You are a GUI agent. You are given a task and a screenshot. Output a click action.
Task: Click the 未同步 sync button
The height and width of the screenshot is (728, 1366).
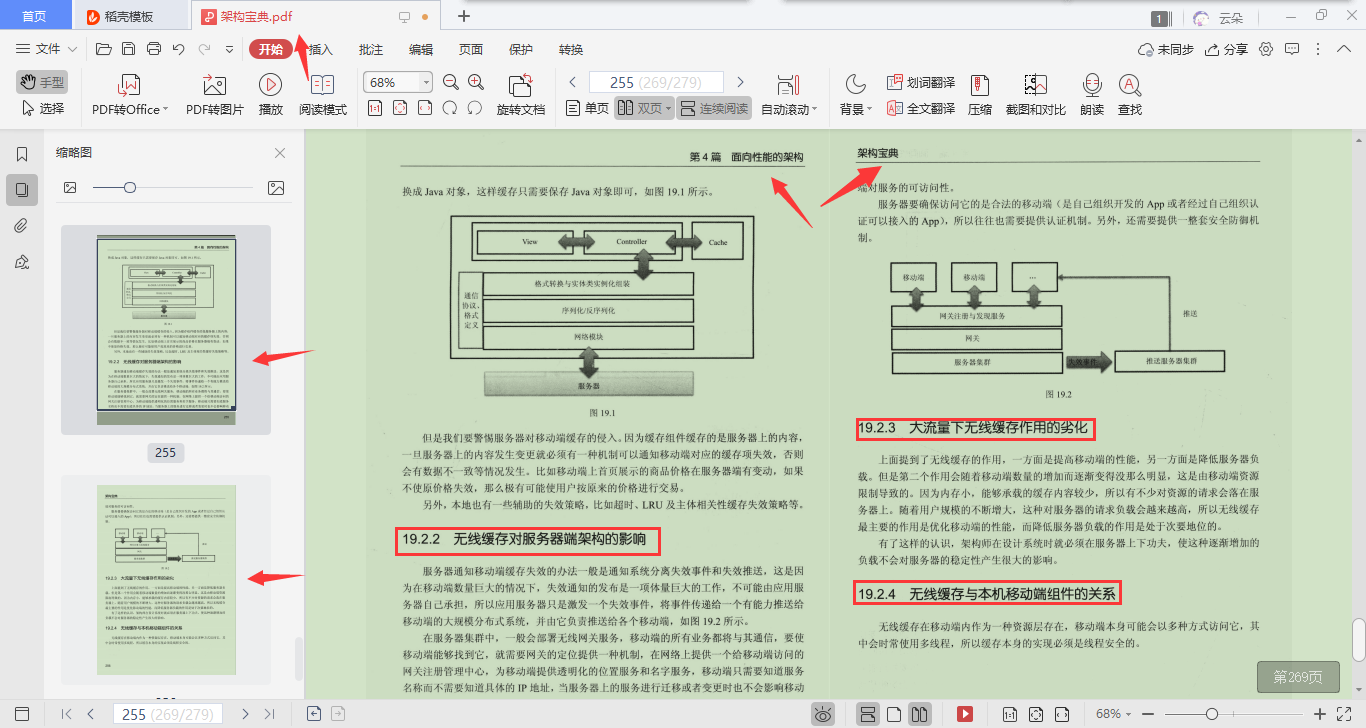[1166, 49]
